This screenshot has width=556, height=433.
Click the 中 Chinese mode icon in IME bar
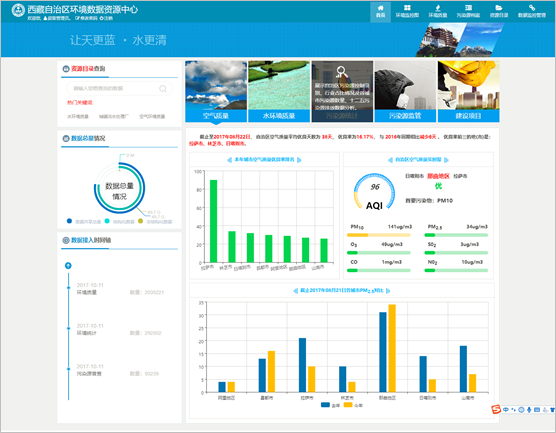pos(506,410)
